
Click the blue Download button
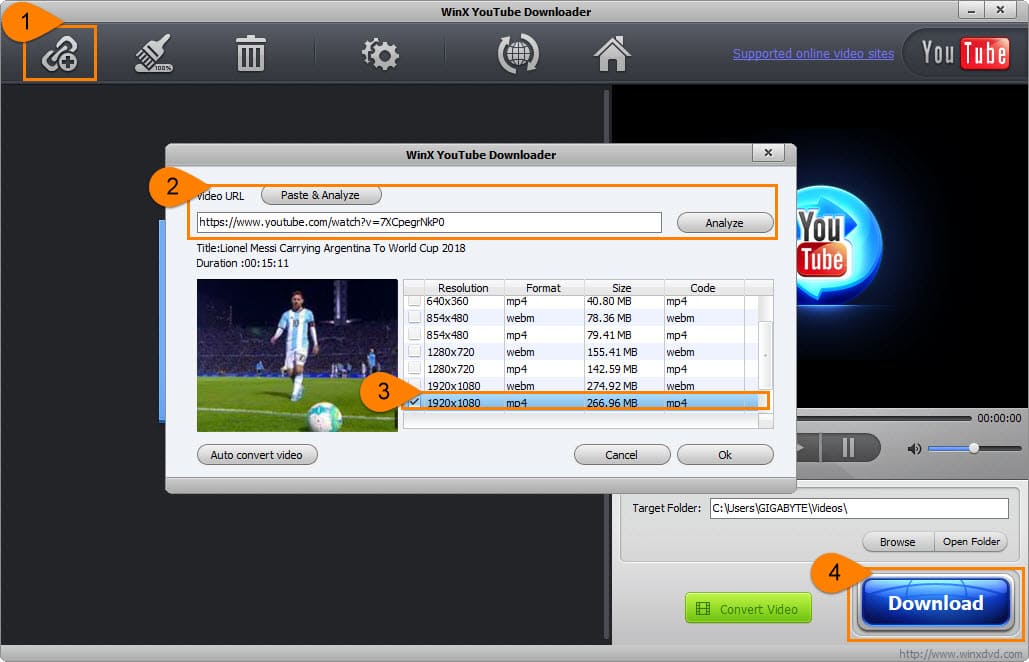coord(935,603)
